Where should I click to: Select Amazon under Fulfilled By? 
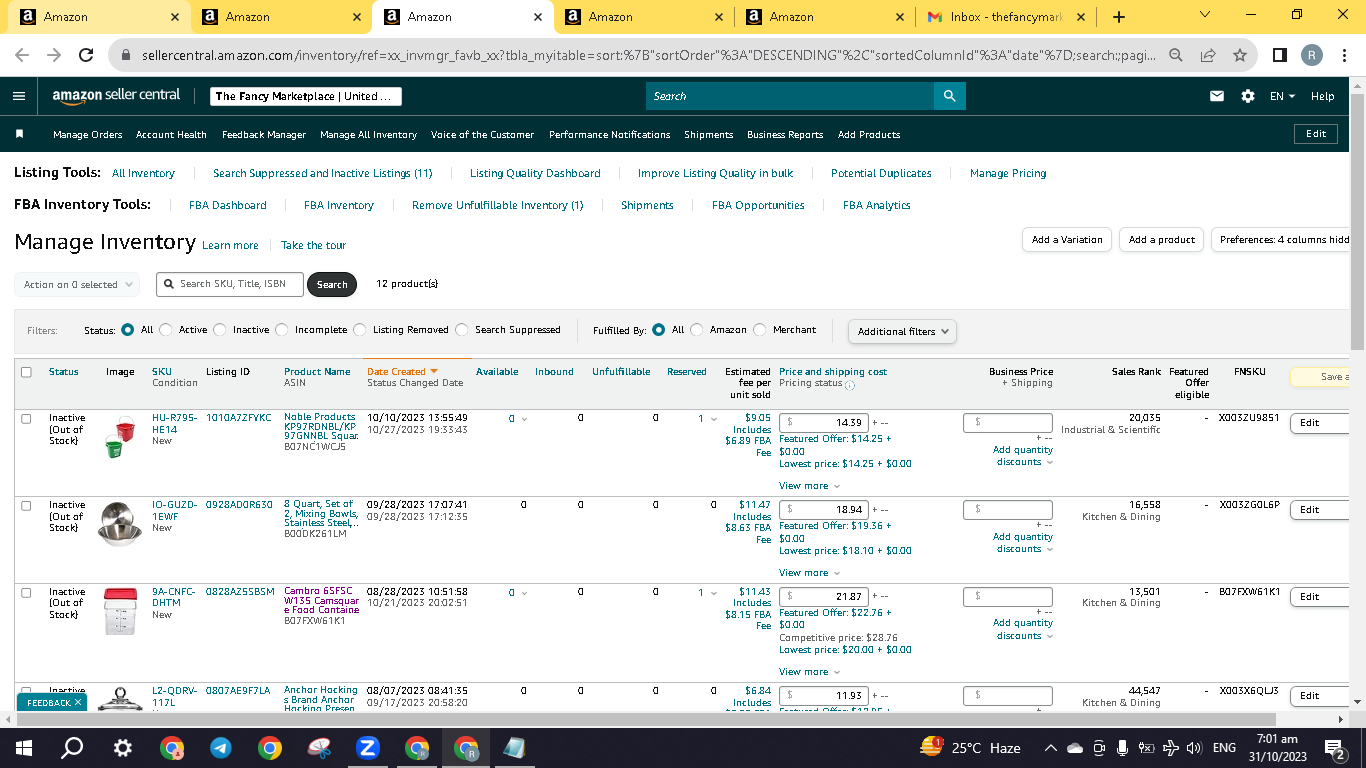click(697, 330)
